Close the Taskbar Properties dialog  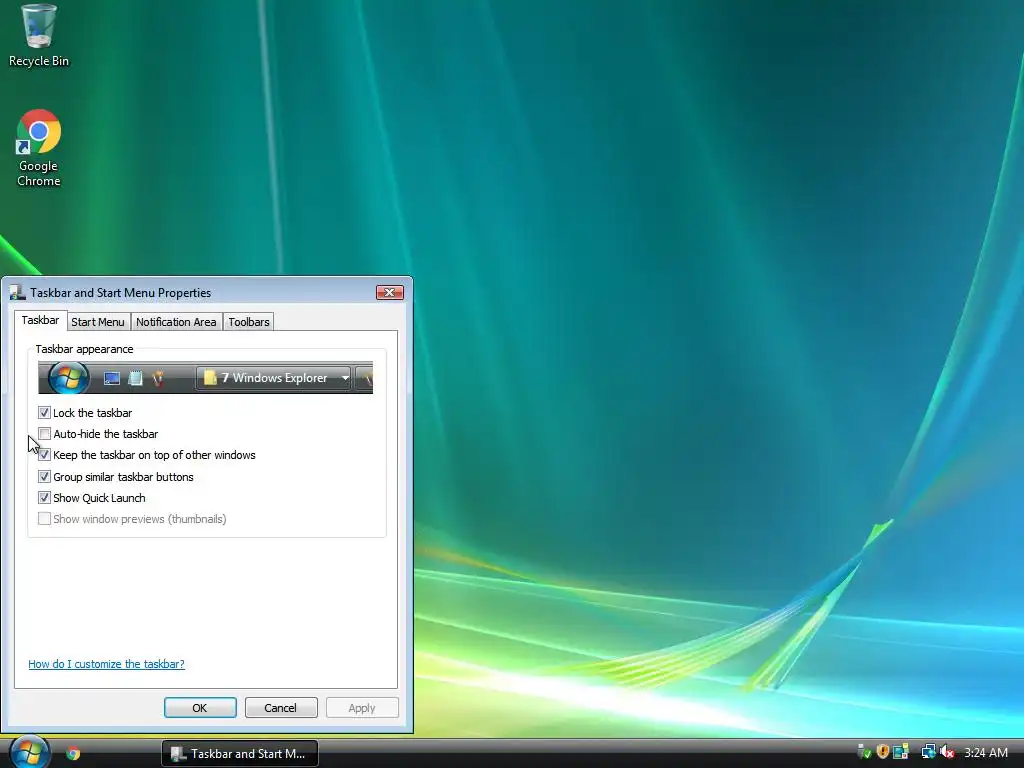pos(390,292)
